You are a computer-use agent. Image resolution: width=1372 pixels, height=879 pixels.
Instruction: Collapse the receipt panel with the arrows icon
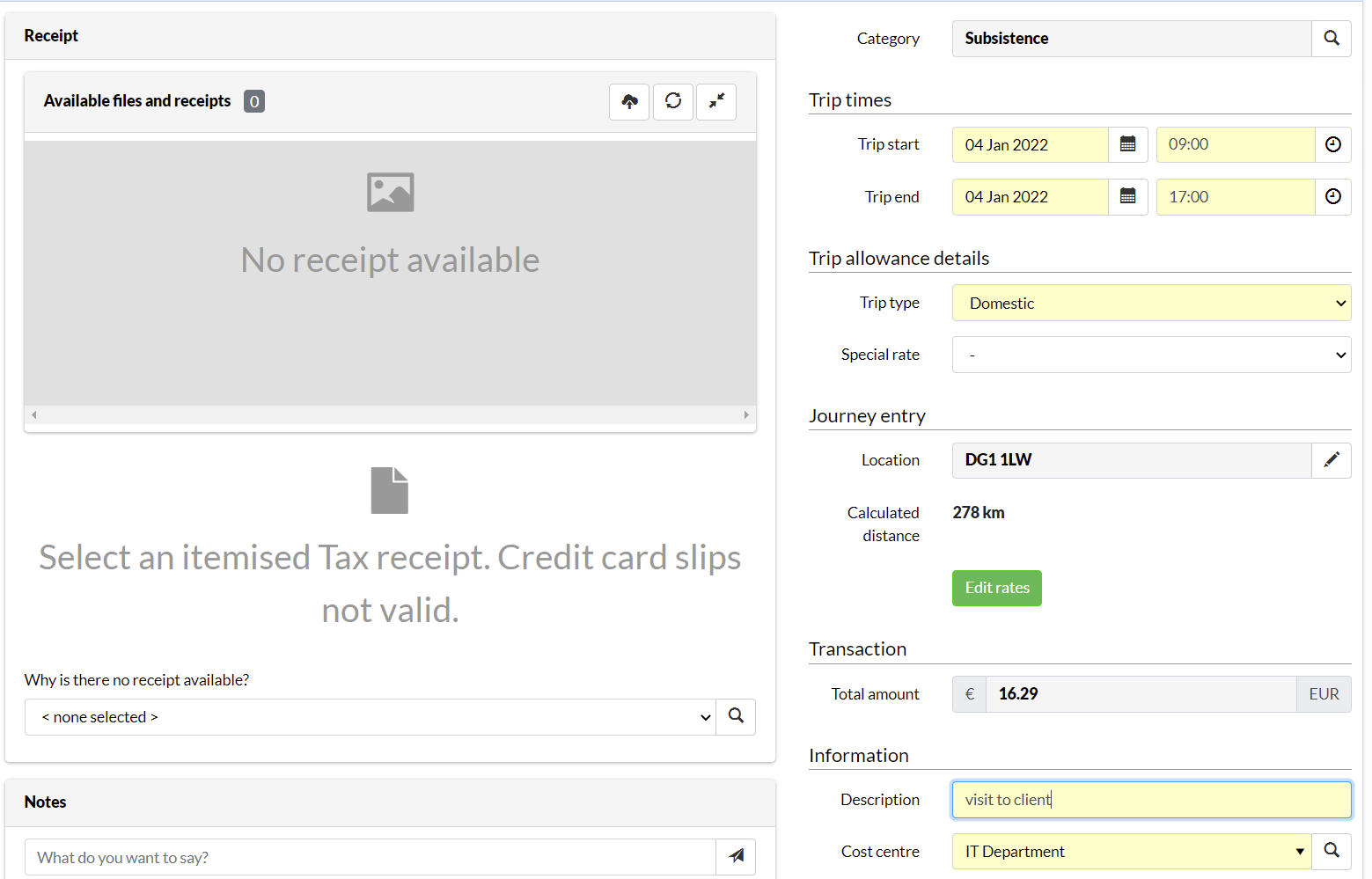click(x=716, y=101)
